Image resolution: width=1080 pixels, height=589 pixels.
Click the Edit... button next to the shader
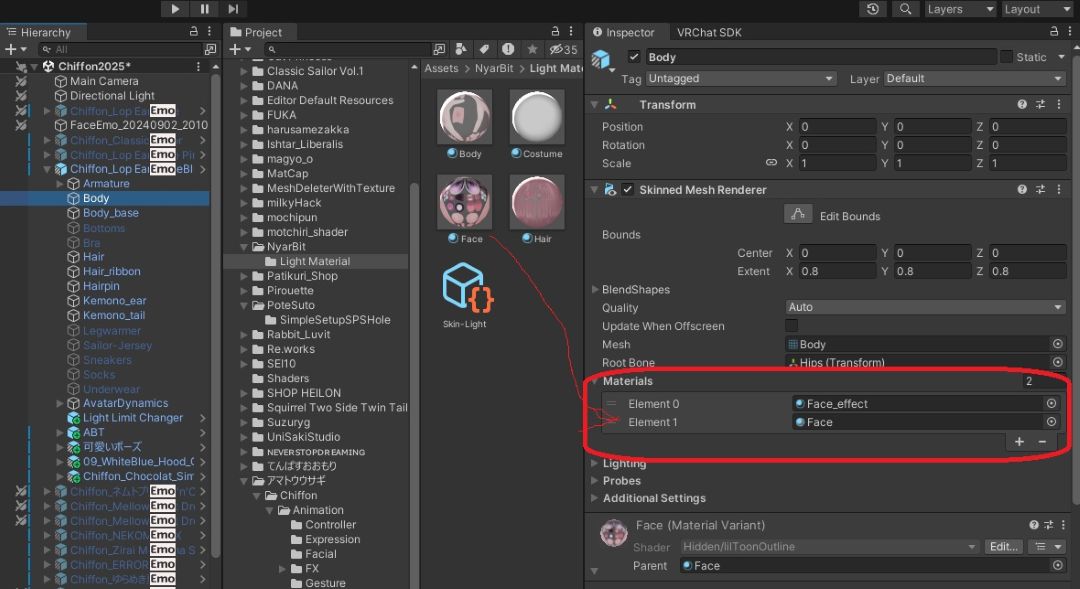pyautogui.click(x=1004, y=546)
